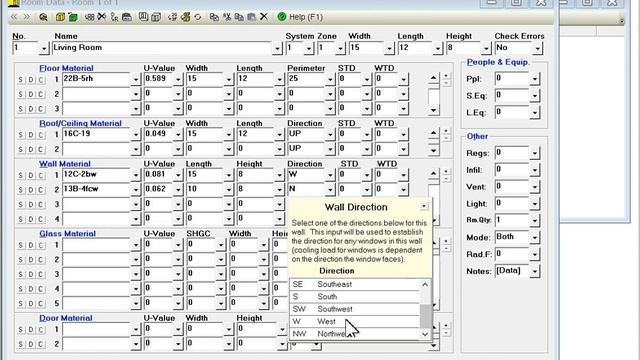Screen dimensions: 640x360
Task: Go to next room with double-right arrow
Action: point(27,17)
